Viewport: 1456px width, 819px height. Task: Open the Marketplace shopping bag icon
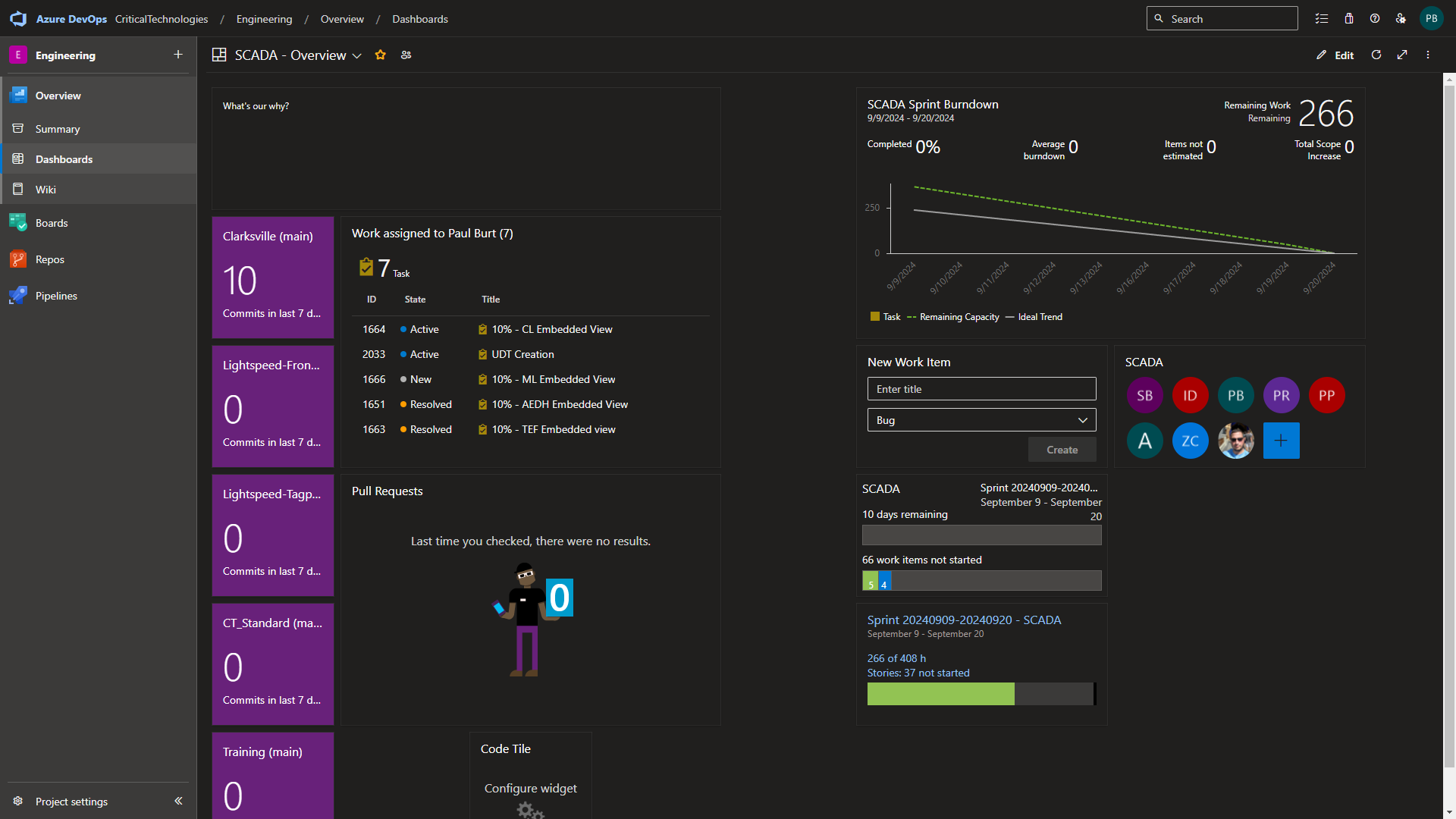[1349, 19]
